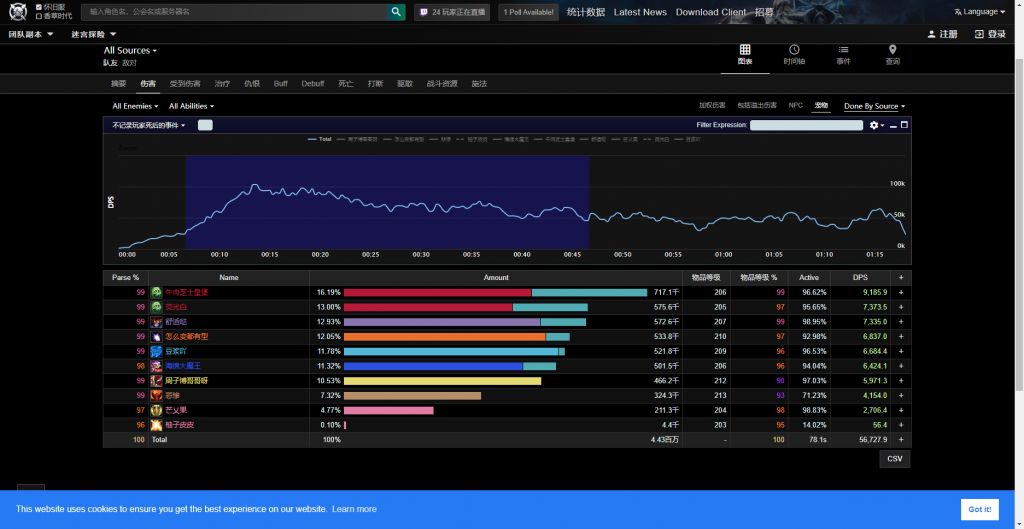Open the 图表 chart view icon

click(745, 50)
